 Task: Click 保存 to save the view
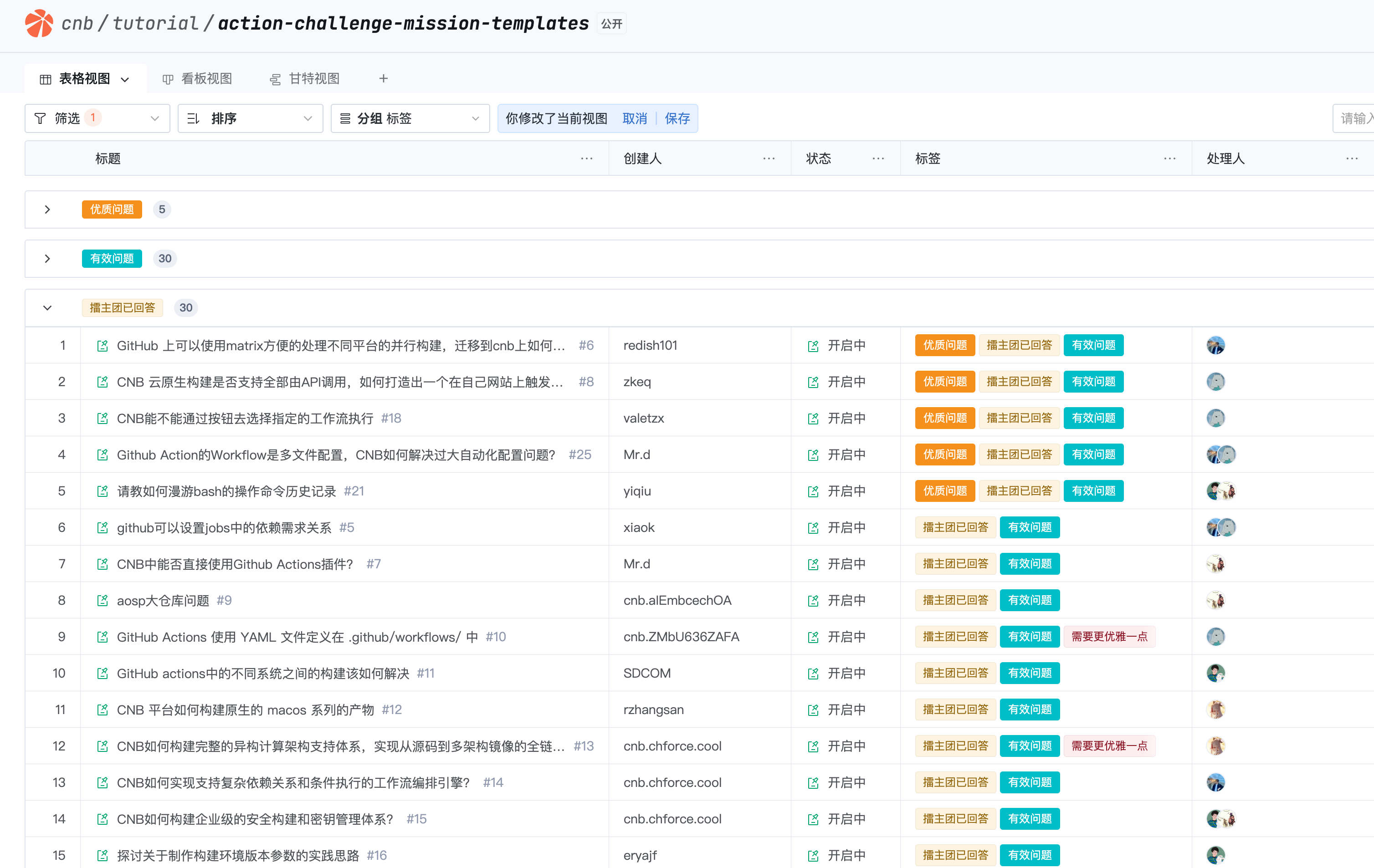coord(677,118)
